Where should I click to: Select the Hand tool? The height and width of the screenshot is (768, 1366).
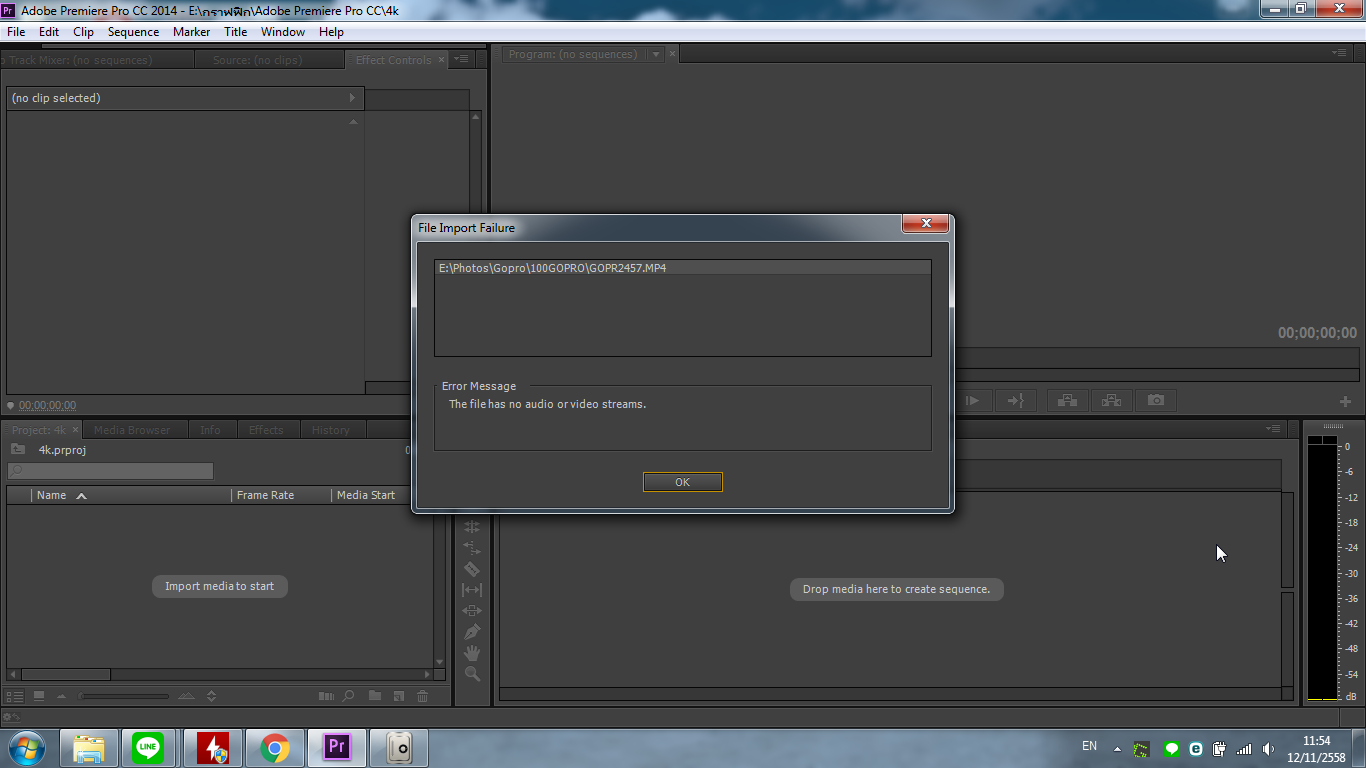472,653
